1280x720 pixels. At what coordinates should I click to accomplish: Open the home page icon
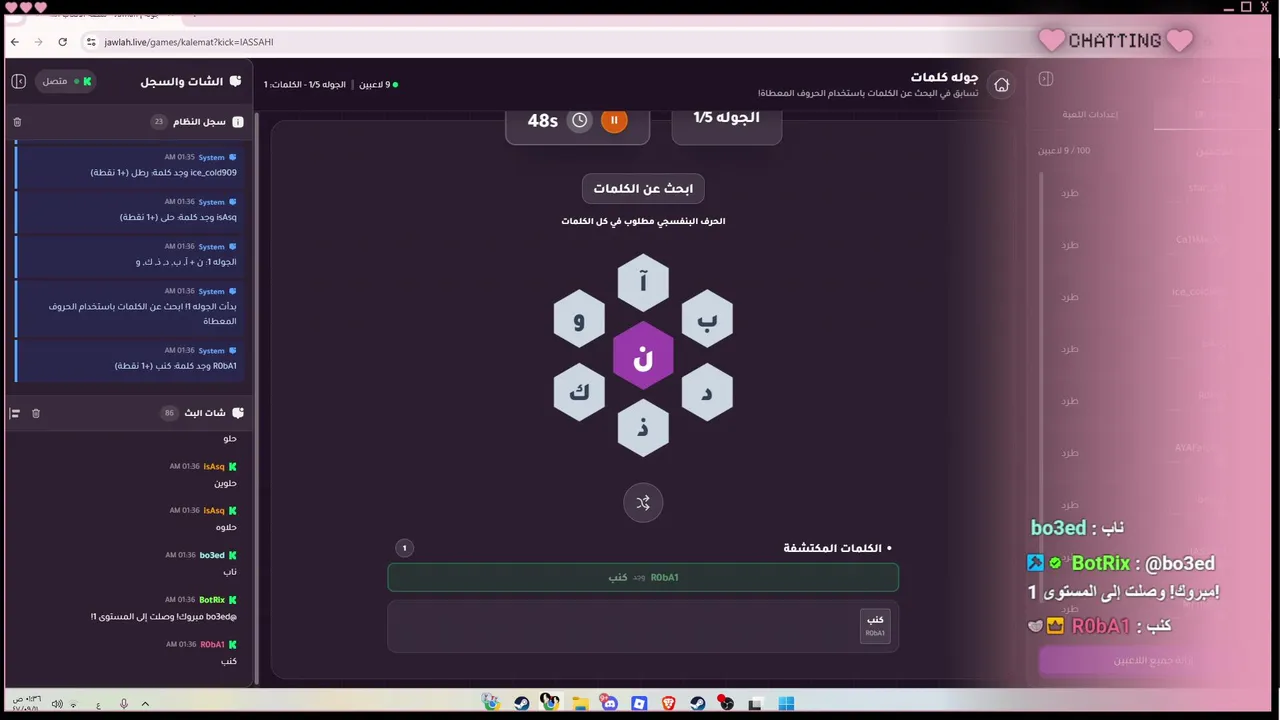click(x=1002, y=85)
